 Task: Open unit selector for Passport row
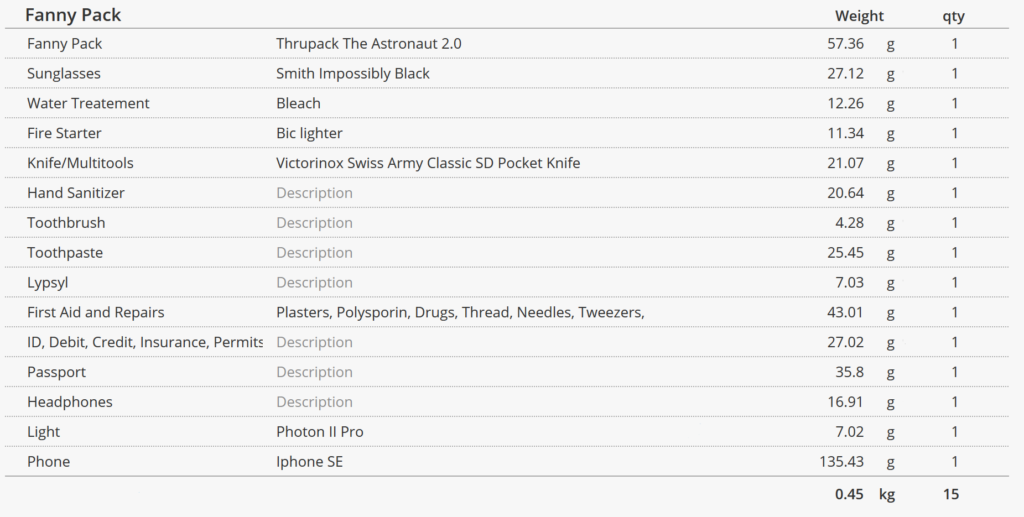click(890, 373)
